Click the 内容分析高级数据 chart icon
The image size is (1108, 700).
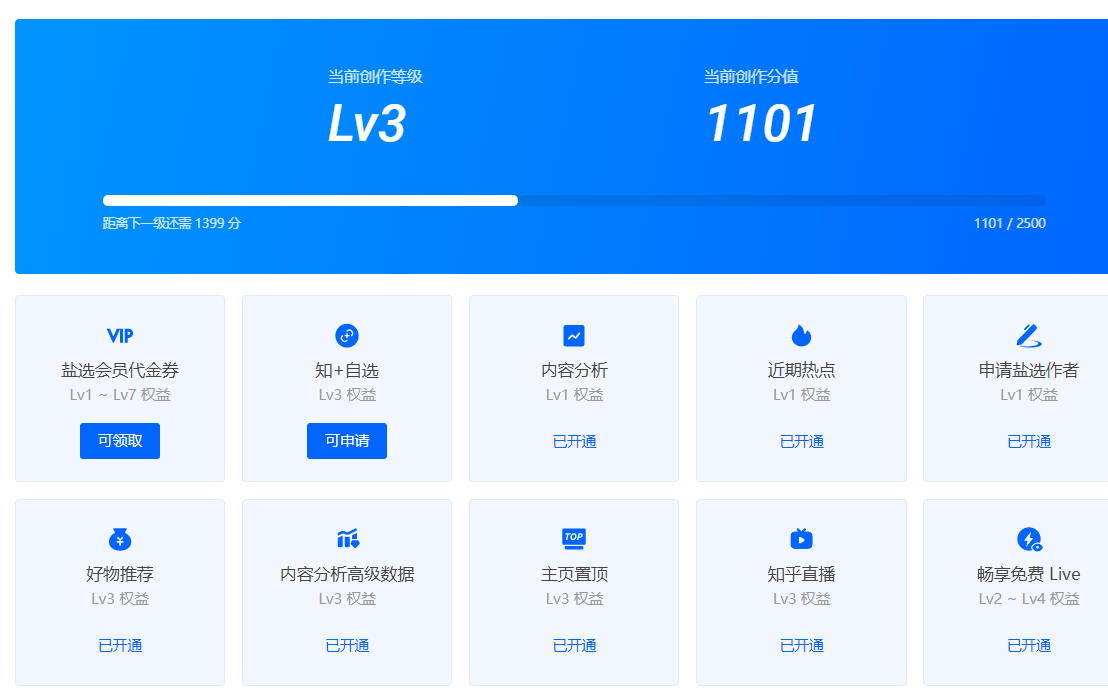347,540
